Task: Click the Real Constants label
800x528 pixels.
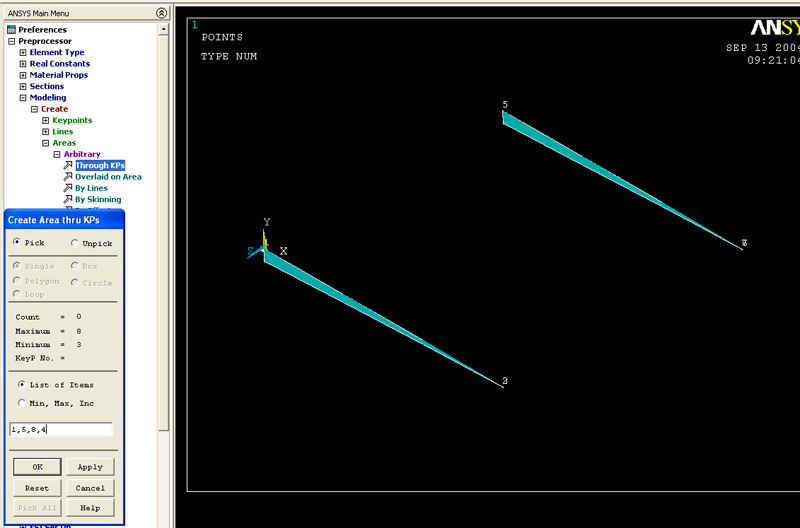Action: [x=60, y=63]
